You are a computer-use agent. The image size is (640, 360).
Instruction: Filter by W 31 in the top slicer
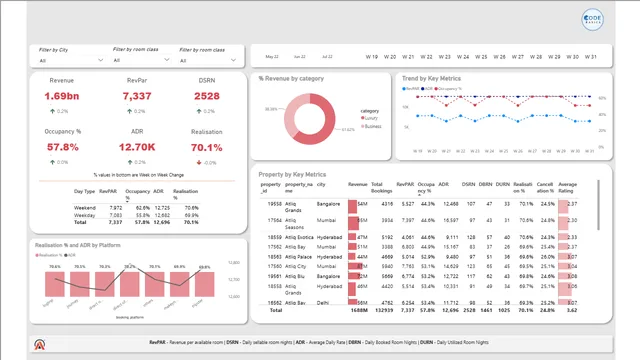591,57
